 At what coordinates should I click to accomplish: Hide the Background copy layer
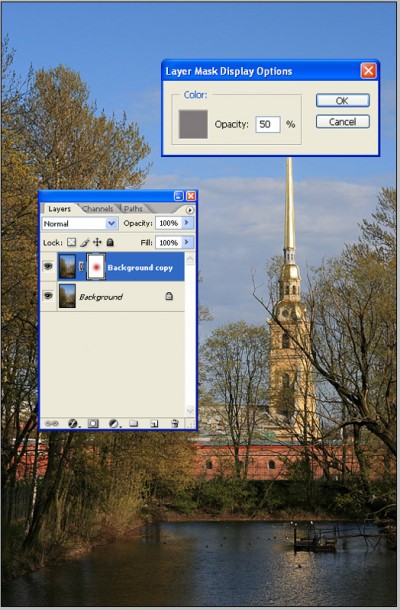48,266
